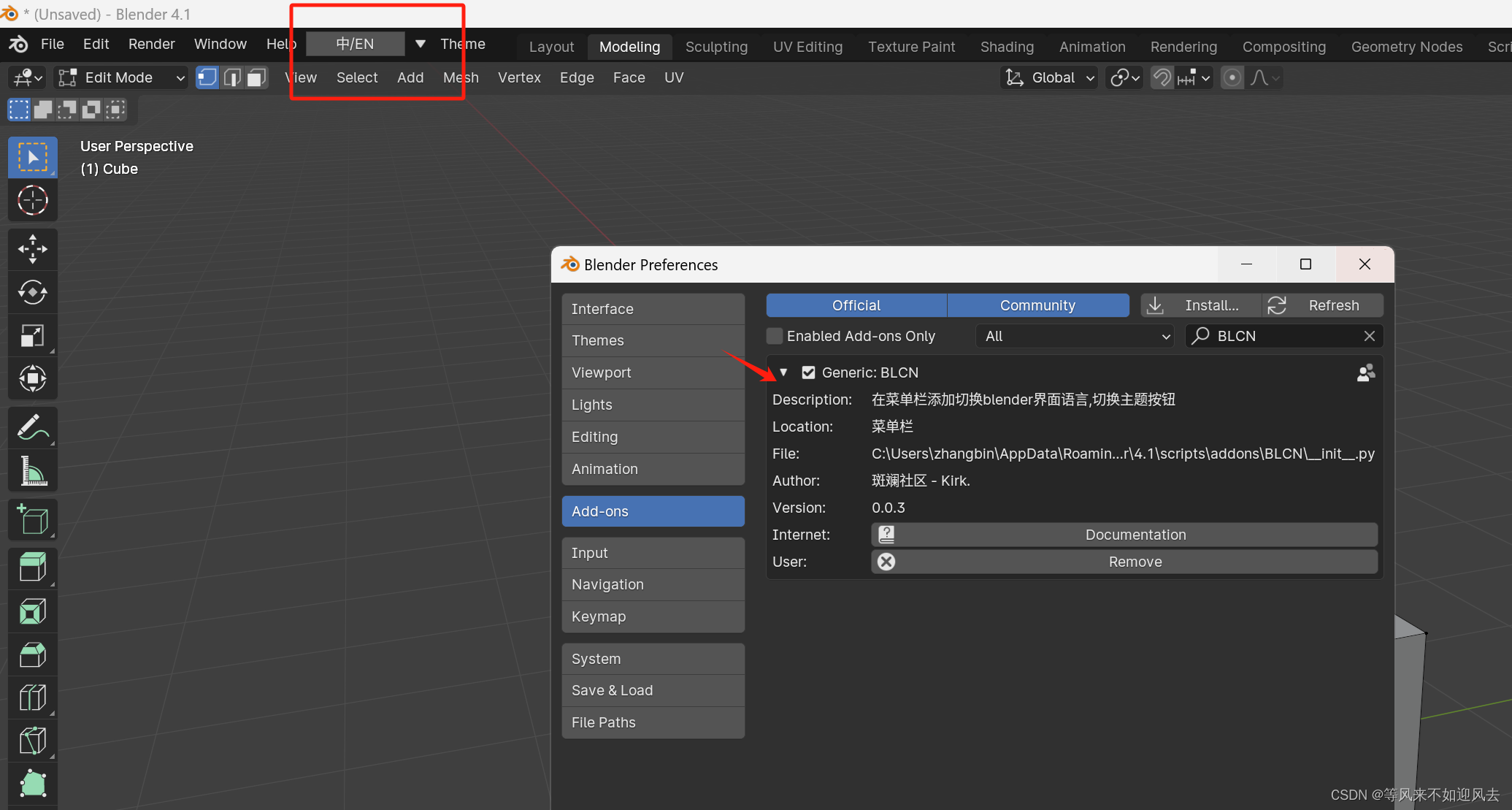1512x810 pixels.
Task: Open the arrow dropdown beside 中/EN
Action: pos(421,44)
